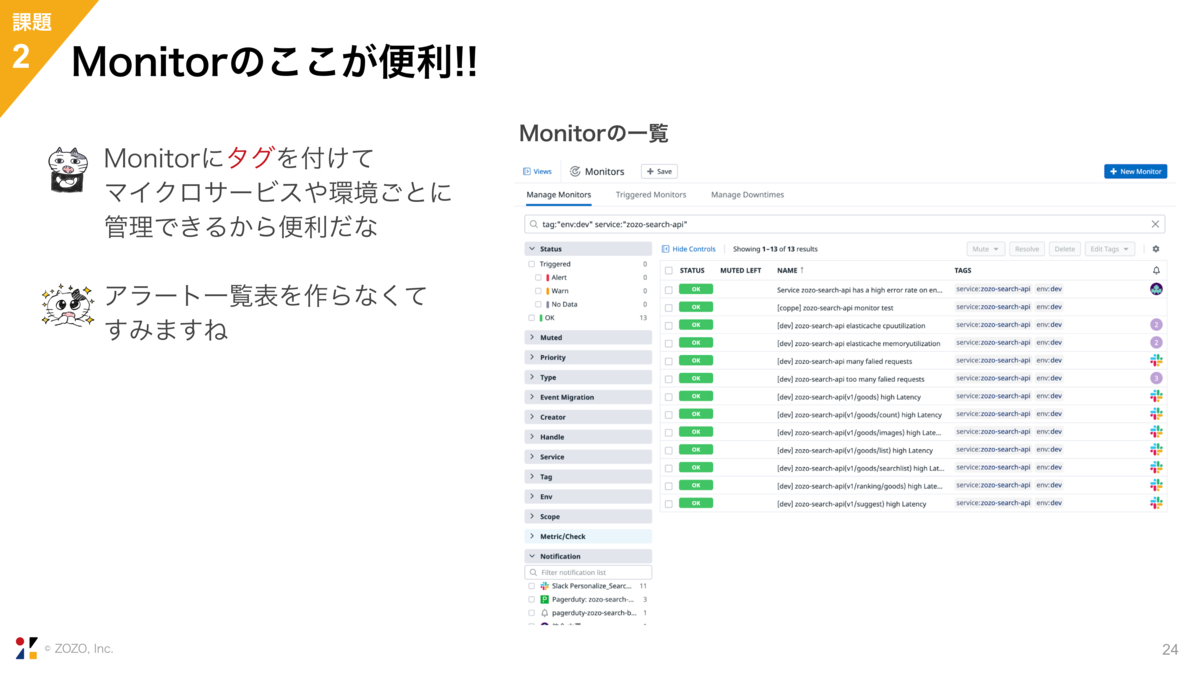Check the box for the coppe monitor test row

tap(669, 307)
